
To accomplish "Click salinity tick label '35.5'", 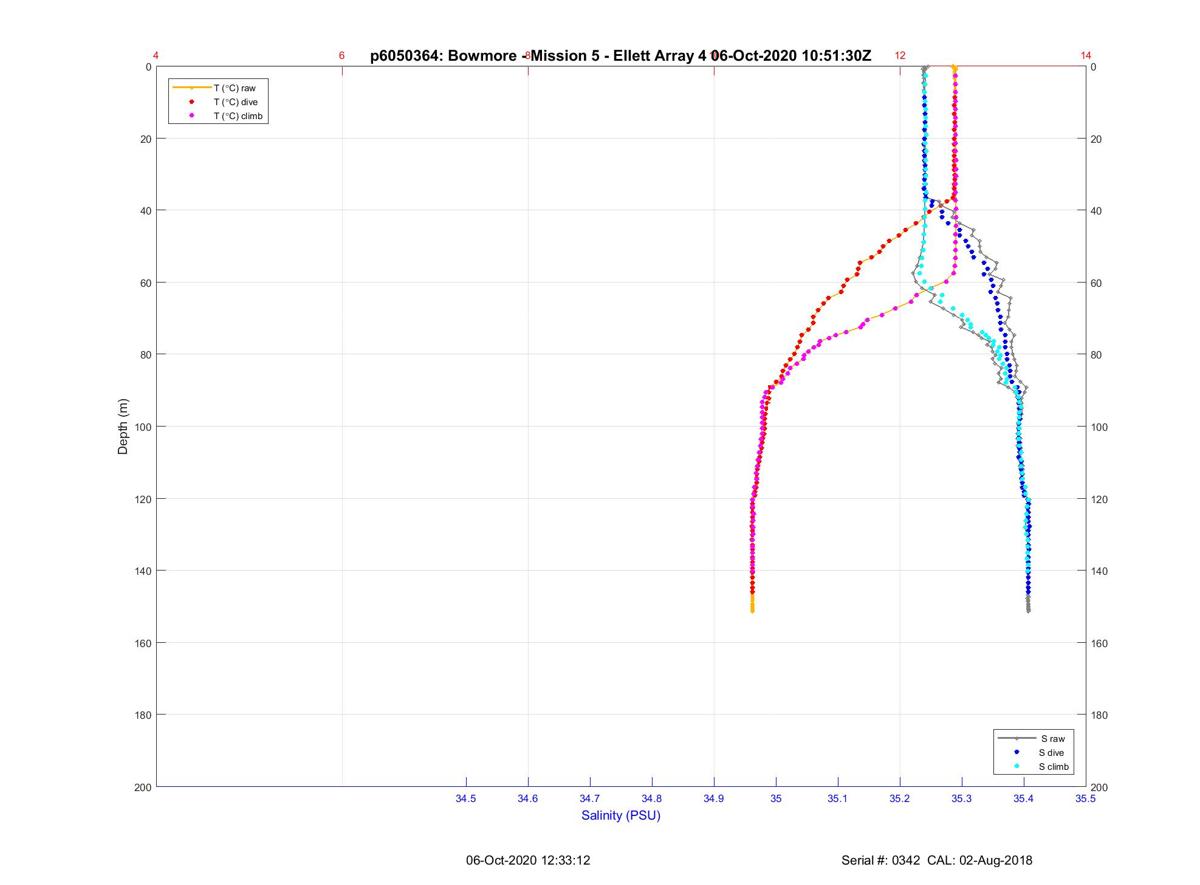I will [x=1086, y=799].
